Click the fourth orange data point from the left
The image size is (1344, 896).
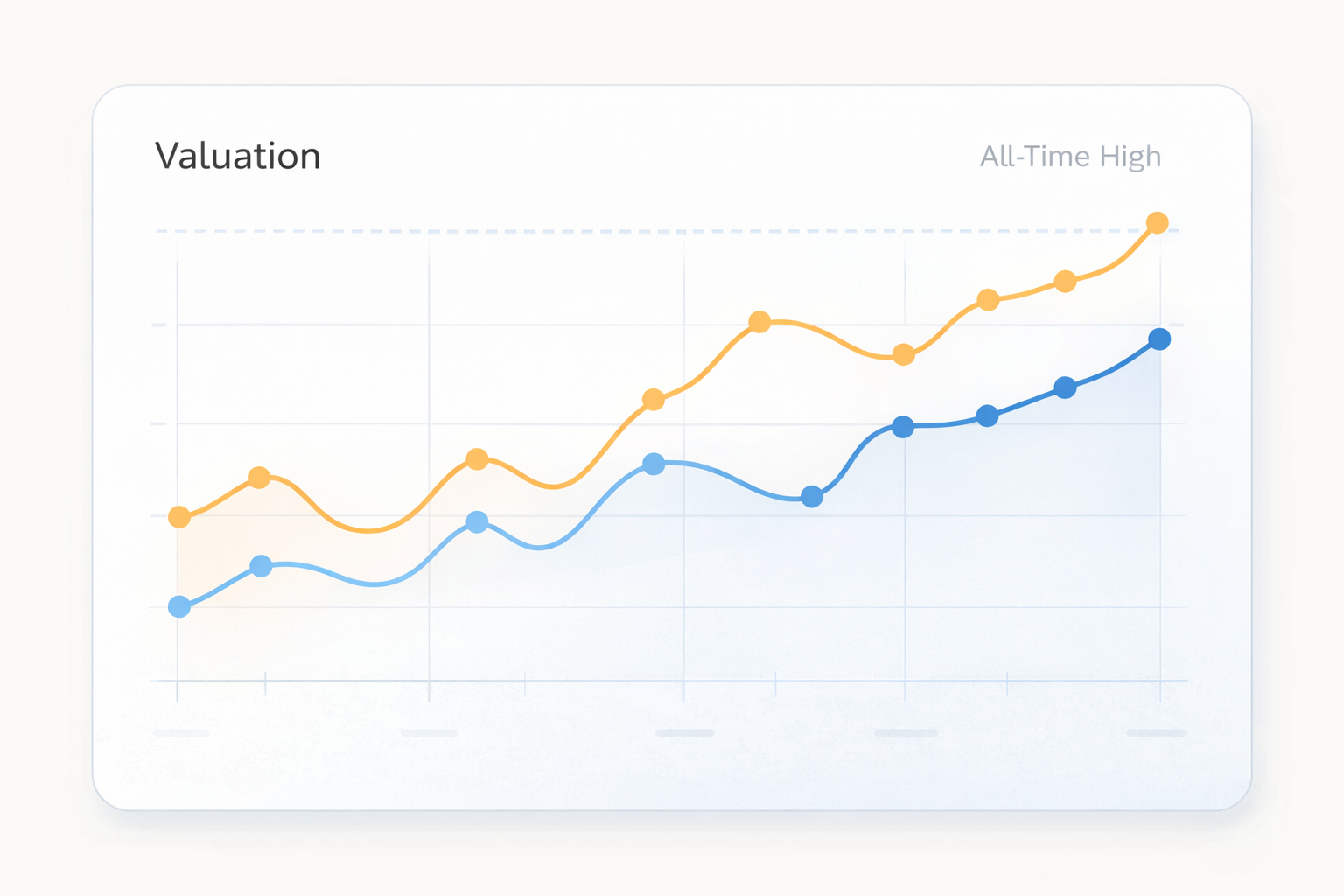[x=654, y=400]
